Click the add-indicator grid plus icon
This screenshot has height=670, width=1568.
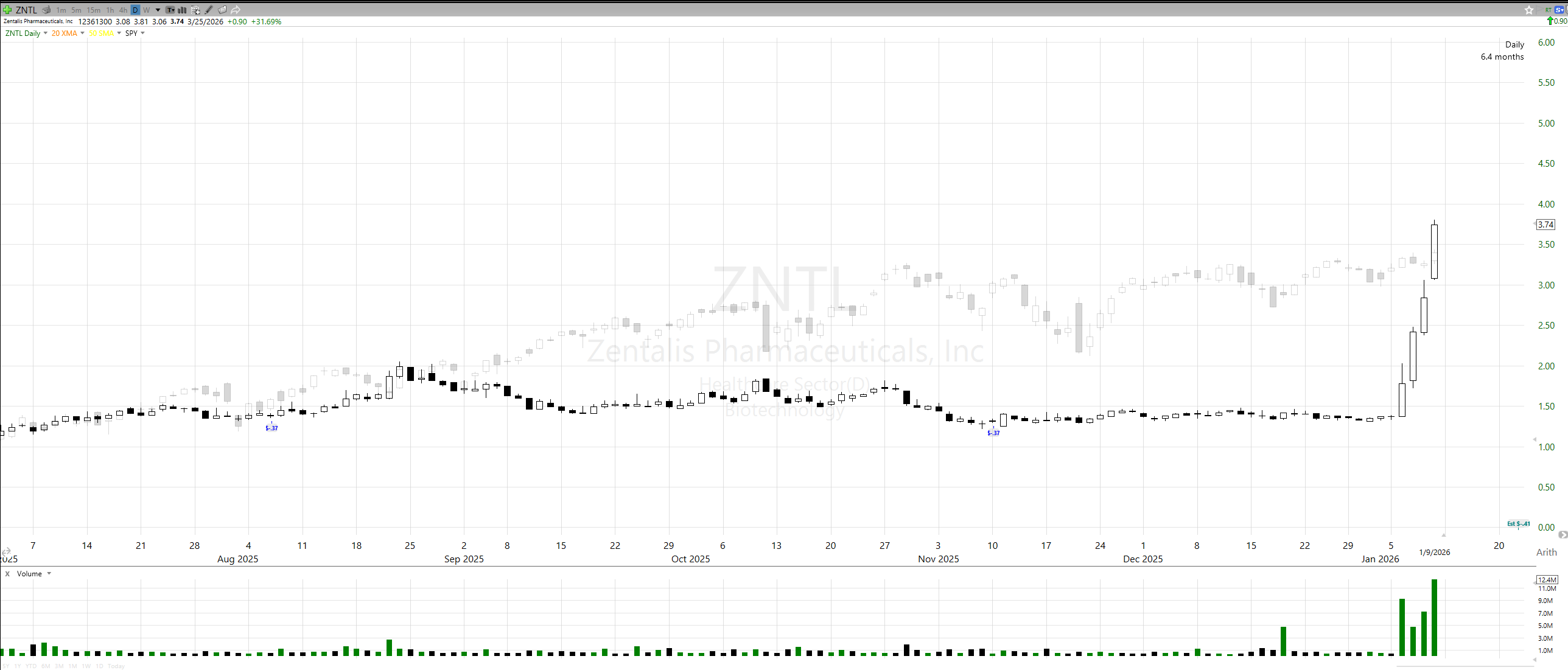click(x=195, y=10)
